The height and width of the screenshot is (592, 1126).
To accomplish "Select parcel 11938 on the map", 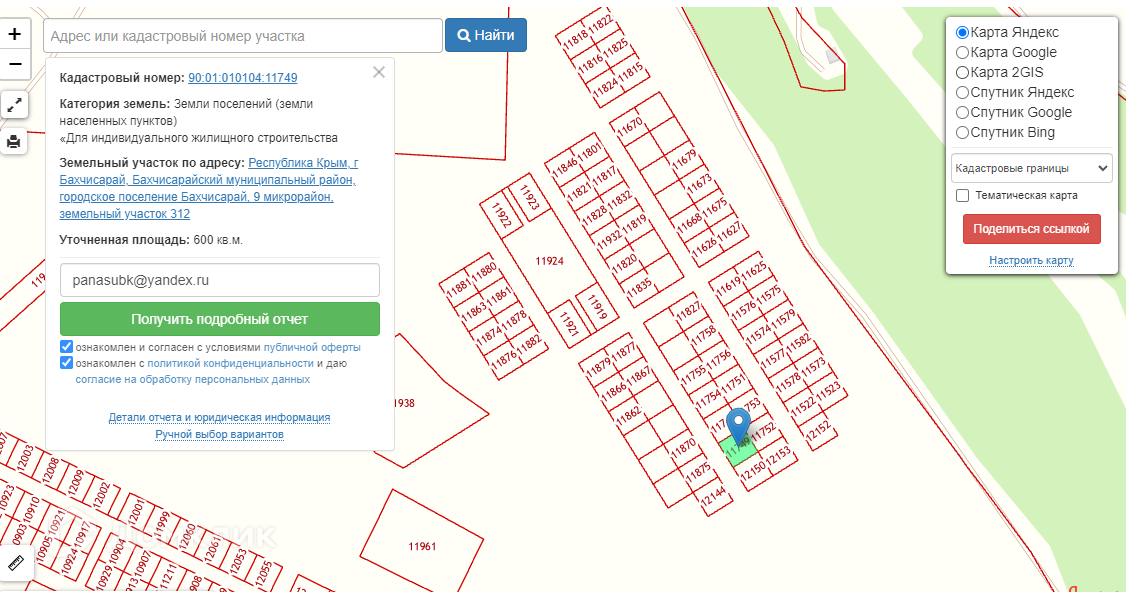I will [x=404, y=403].
